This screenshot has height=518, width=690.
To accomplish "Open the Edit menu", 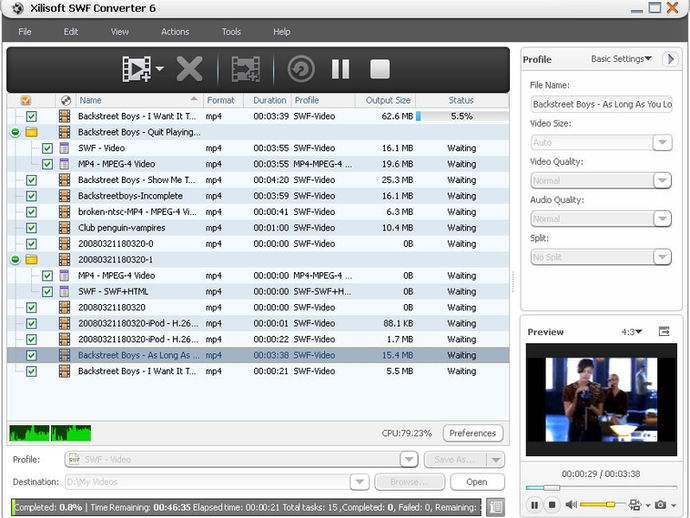I will pyautogui.click(x=71, y=32).
